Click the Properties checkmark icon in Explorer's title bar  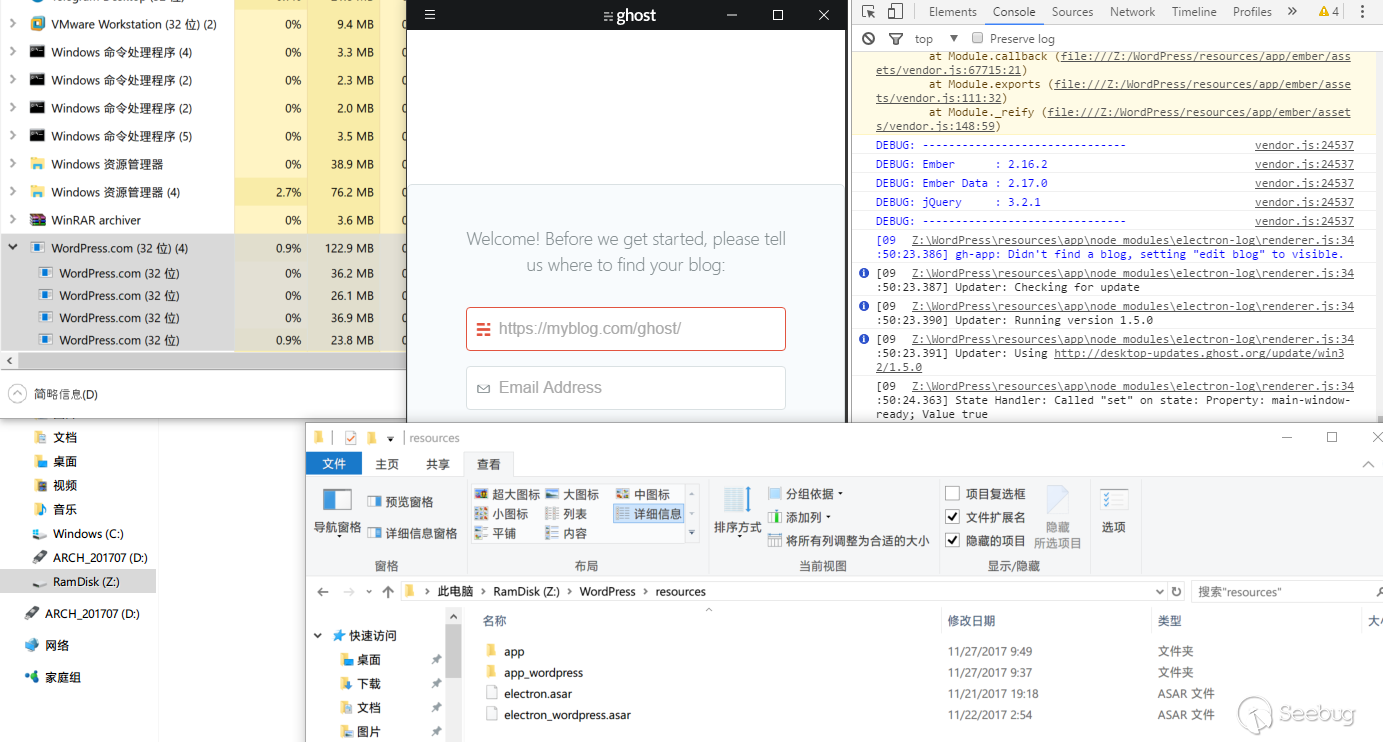click(x=350, y=438)
